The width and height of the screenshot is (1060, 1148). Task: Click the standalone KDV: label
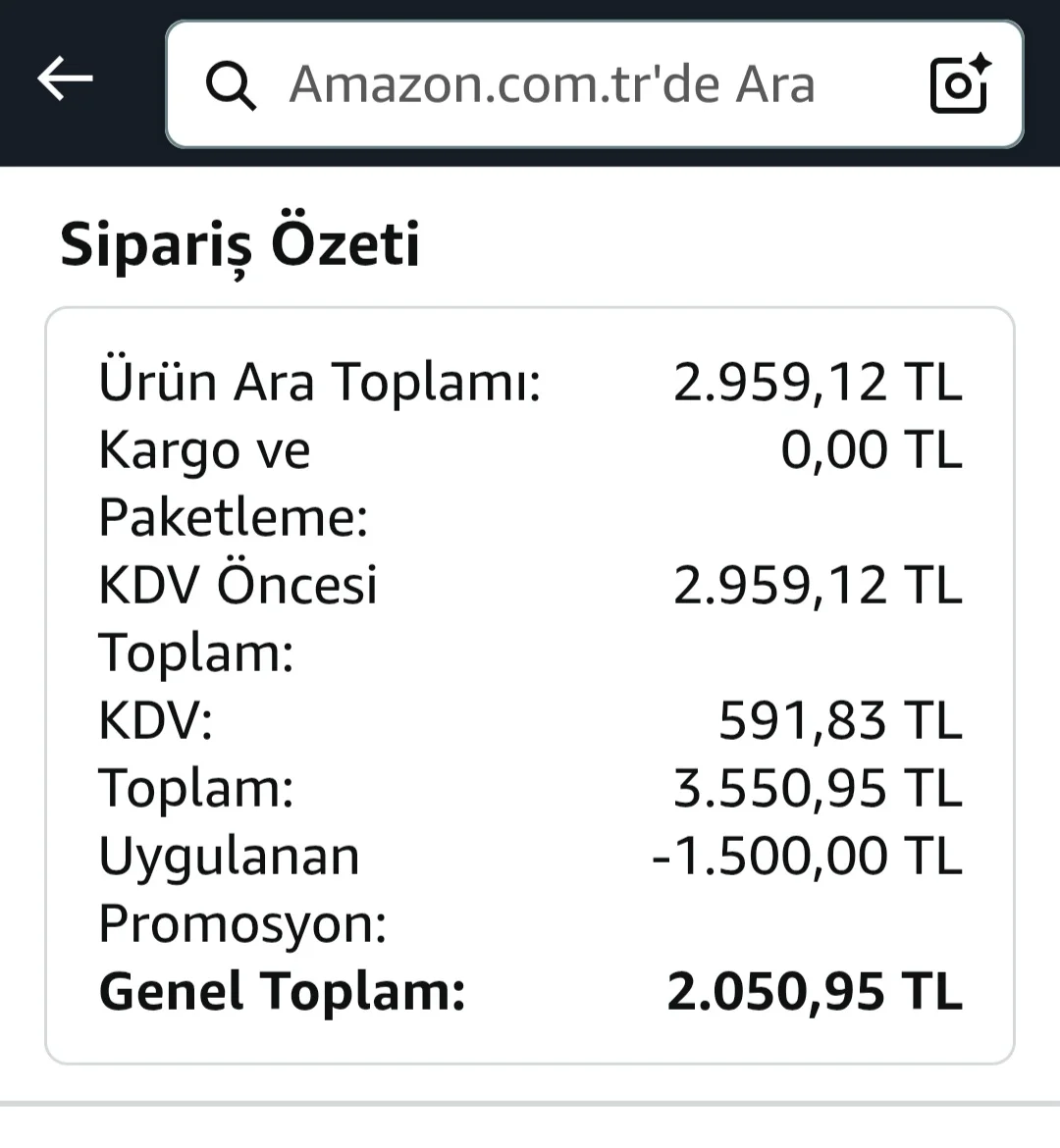point(155,721)
